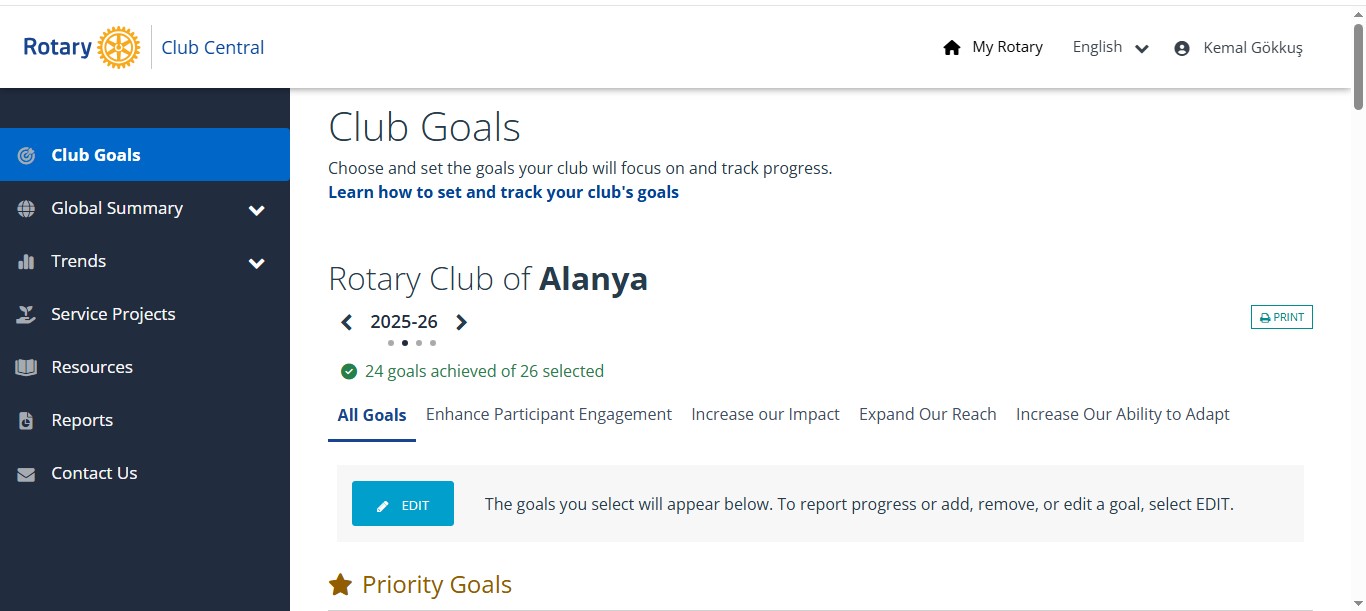Viewport: 1366px width, 611px height.
Task: Select the Increase our Impact tab
Action: [x=765, y=414]
